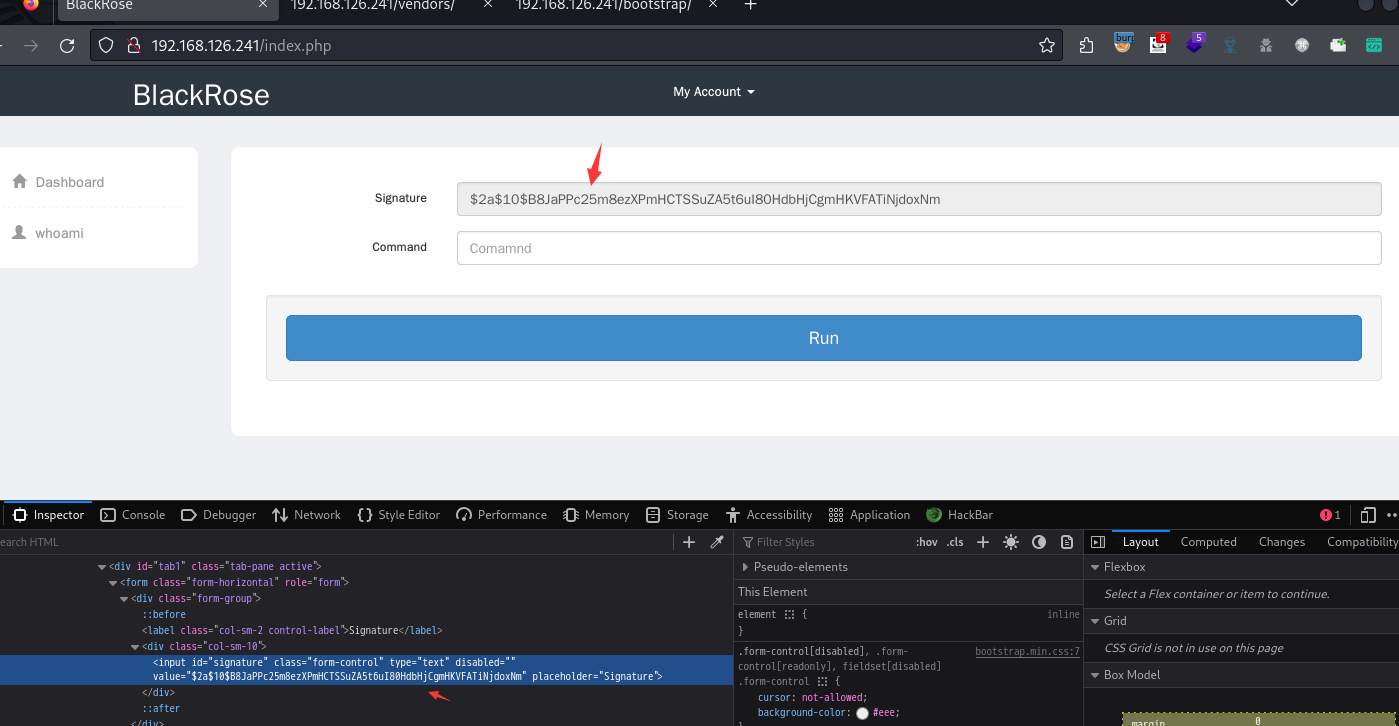Viewport: 1399px width, 726px height.
Task: Click the BlackRose brand link
Action: (201, 95)
